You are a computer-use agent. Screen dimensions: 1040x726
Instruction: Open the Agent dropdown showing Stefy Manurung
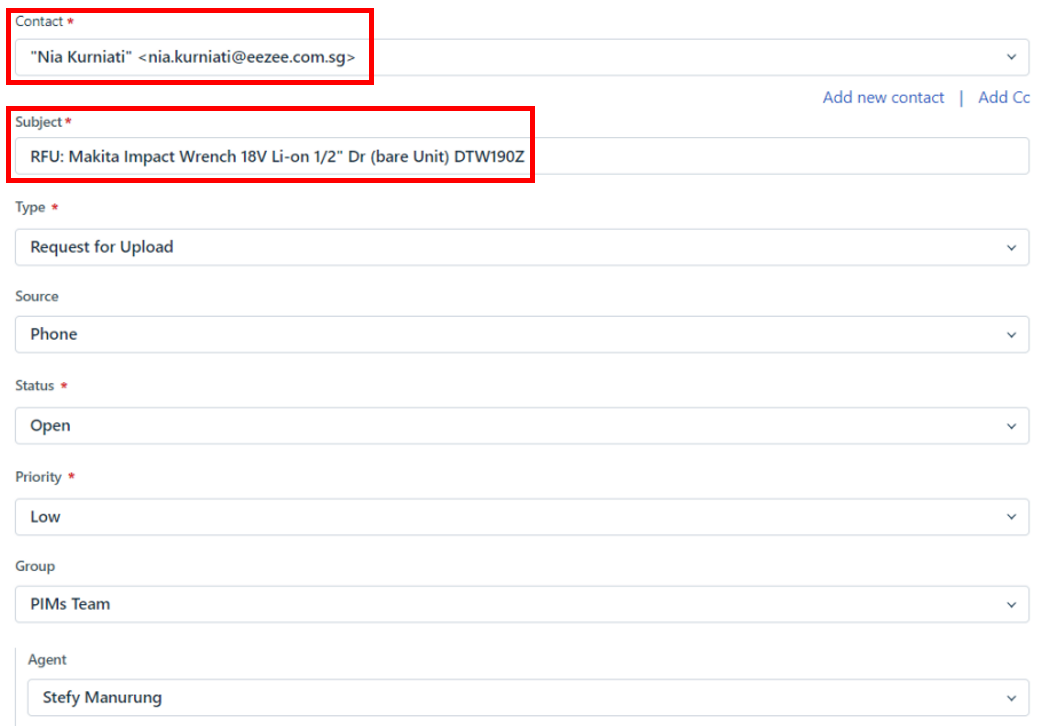click(528, 697)
